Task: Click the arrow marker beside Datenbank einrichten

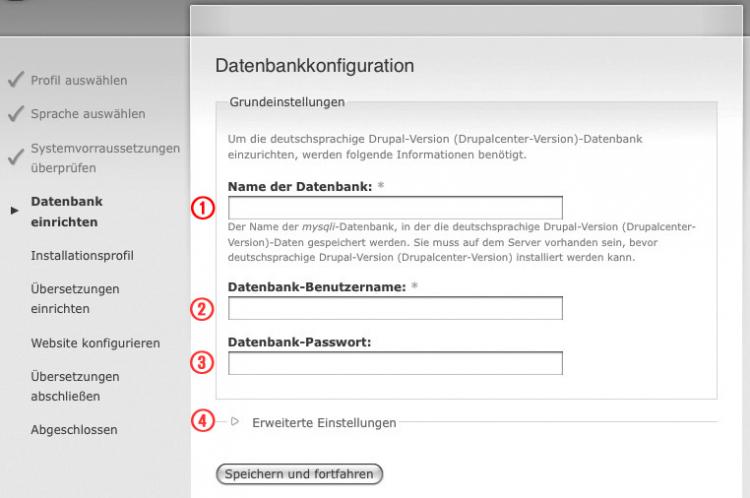Action: 13,211
